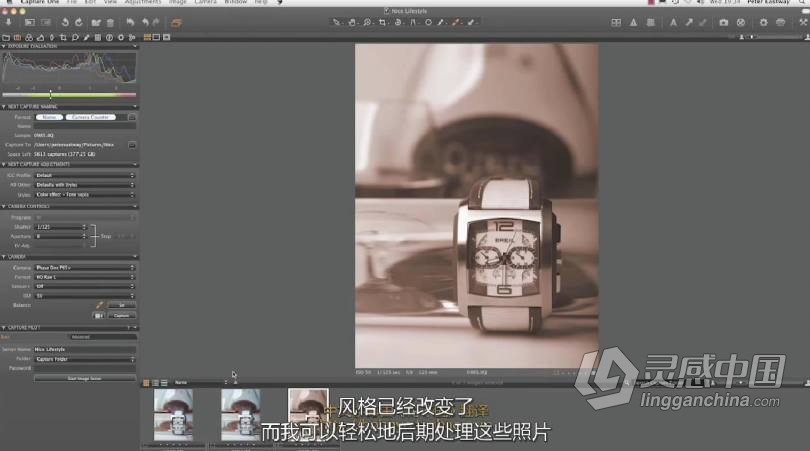The width and height of the screenshot is (810, 451).
Task: Open the Camera menu
Action: [x=205, y=2]
